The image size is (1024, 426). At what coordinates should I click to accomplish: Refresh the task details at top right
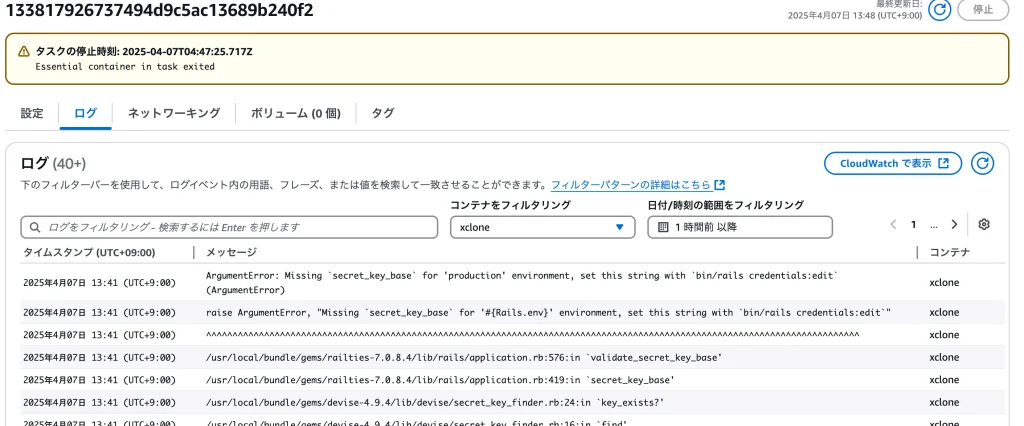939,10
